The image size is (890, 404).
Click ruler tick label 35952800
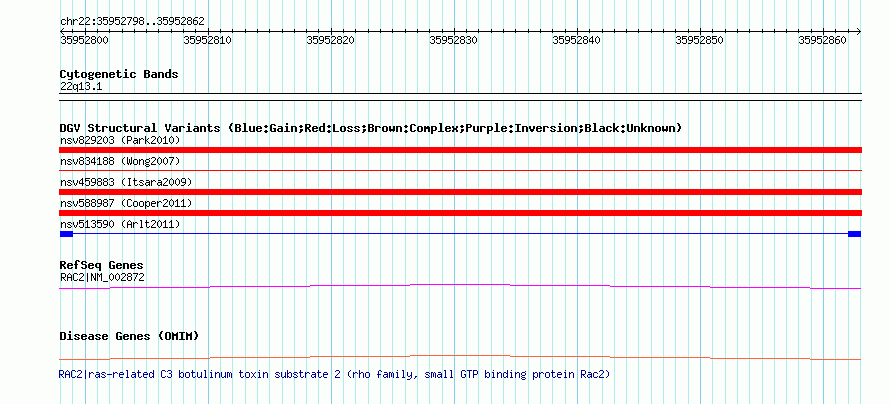click(x=84, y=40)
